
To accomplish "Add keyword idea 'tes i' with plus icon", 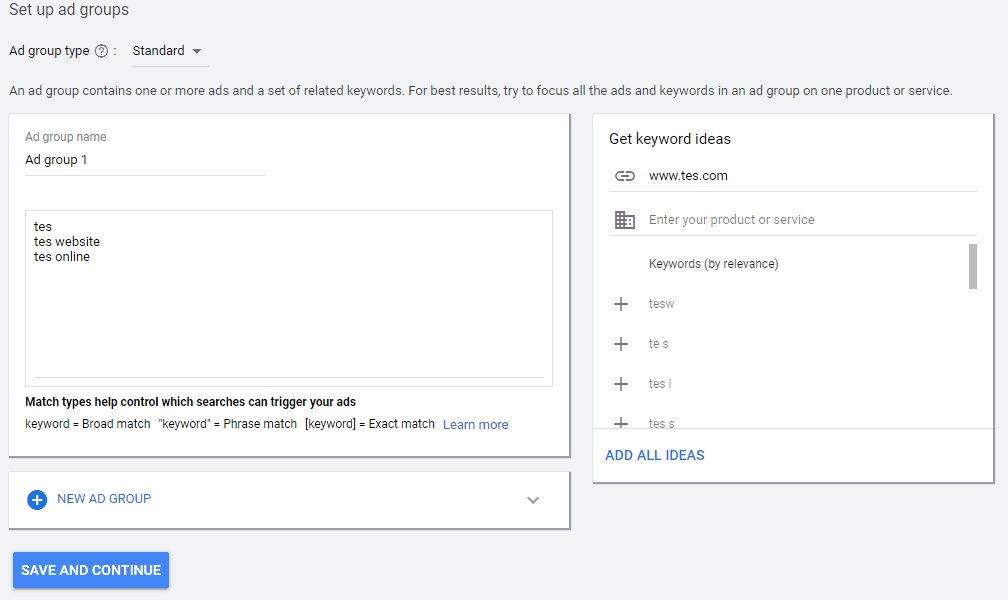I will click(621, 384).
